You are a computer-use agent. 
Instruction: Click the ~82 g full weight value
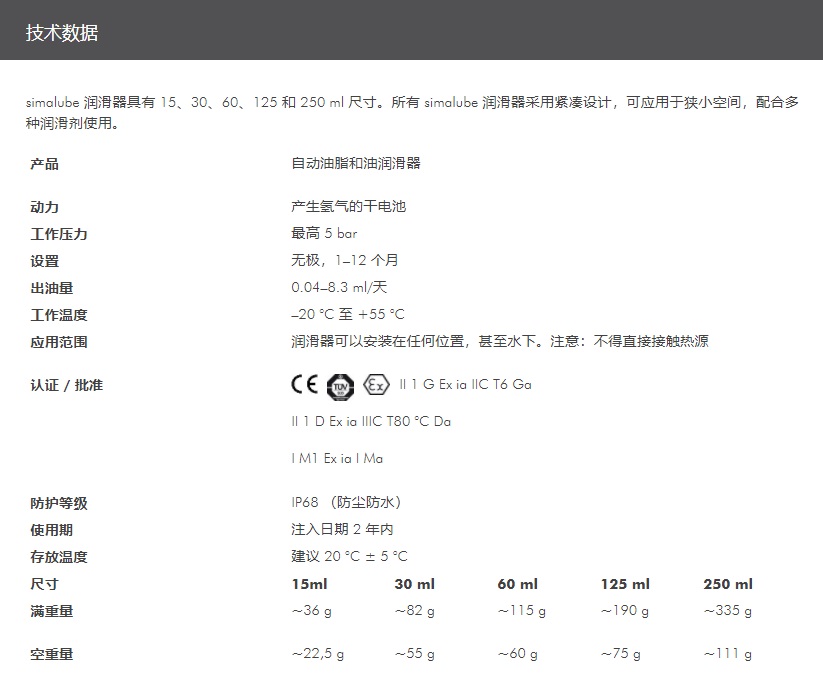(415, 610)
